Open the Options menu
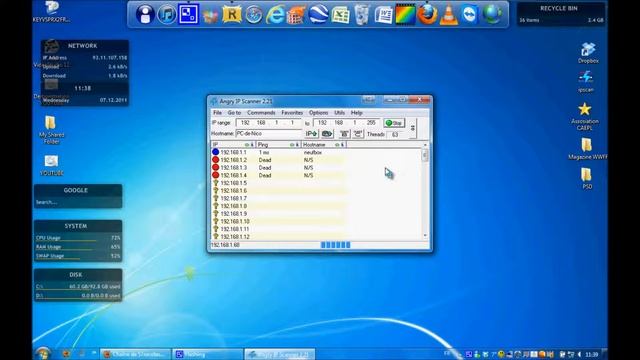Image resolution: width=640 pixels, height=360 pixels. [x=318, y=113]
